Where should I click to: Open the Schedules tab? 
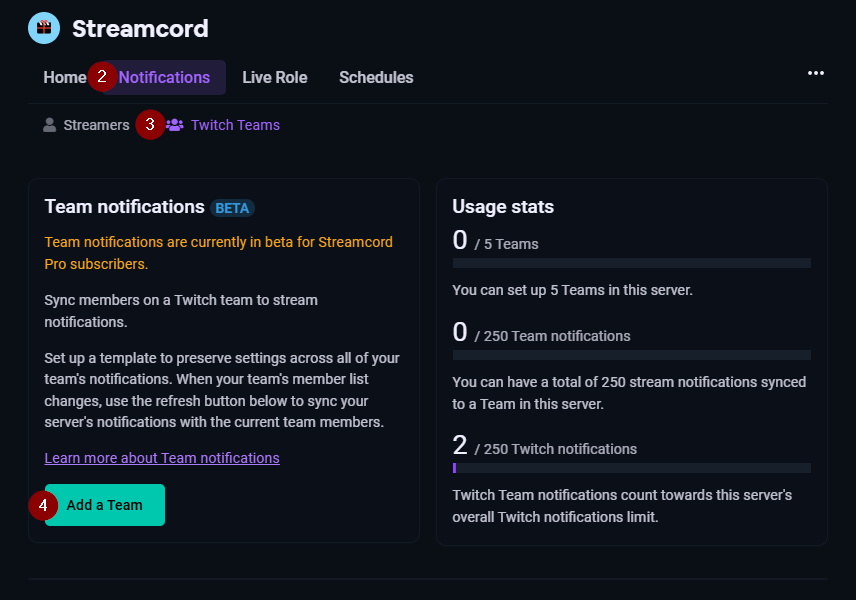(376, 77)
